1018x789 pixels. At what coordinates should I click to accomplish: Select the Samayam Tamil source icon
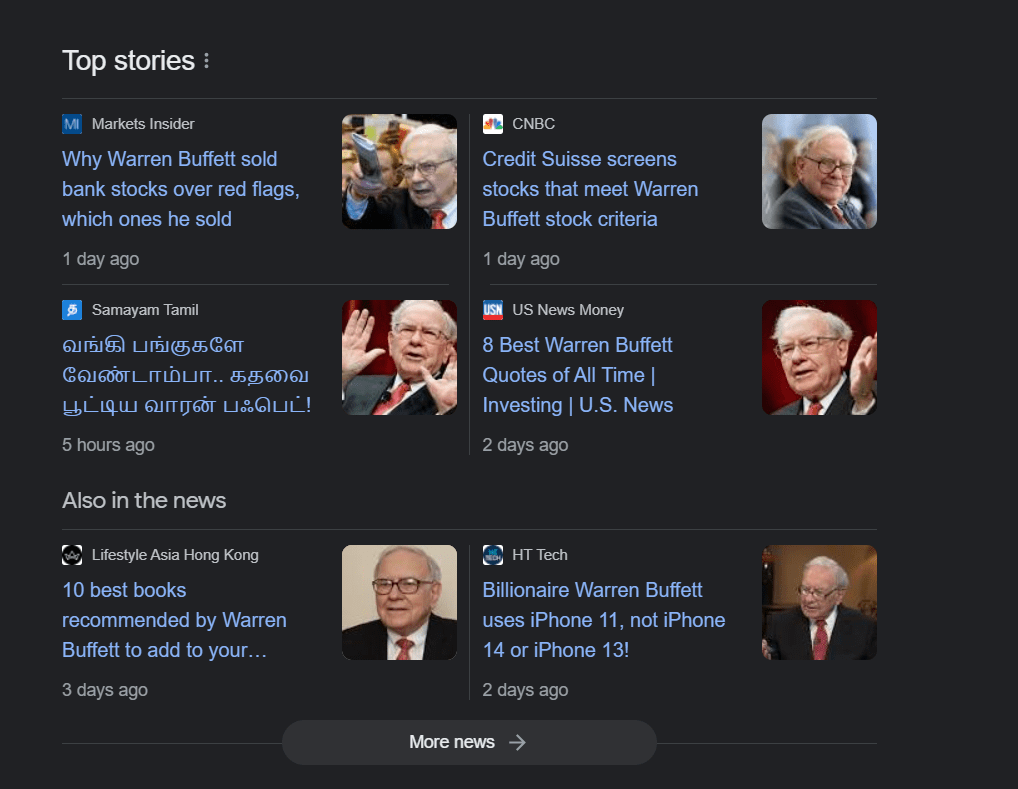tap(70, 309)
